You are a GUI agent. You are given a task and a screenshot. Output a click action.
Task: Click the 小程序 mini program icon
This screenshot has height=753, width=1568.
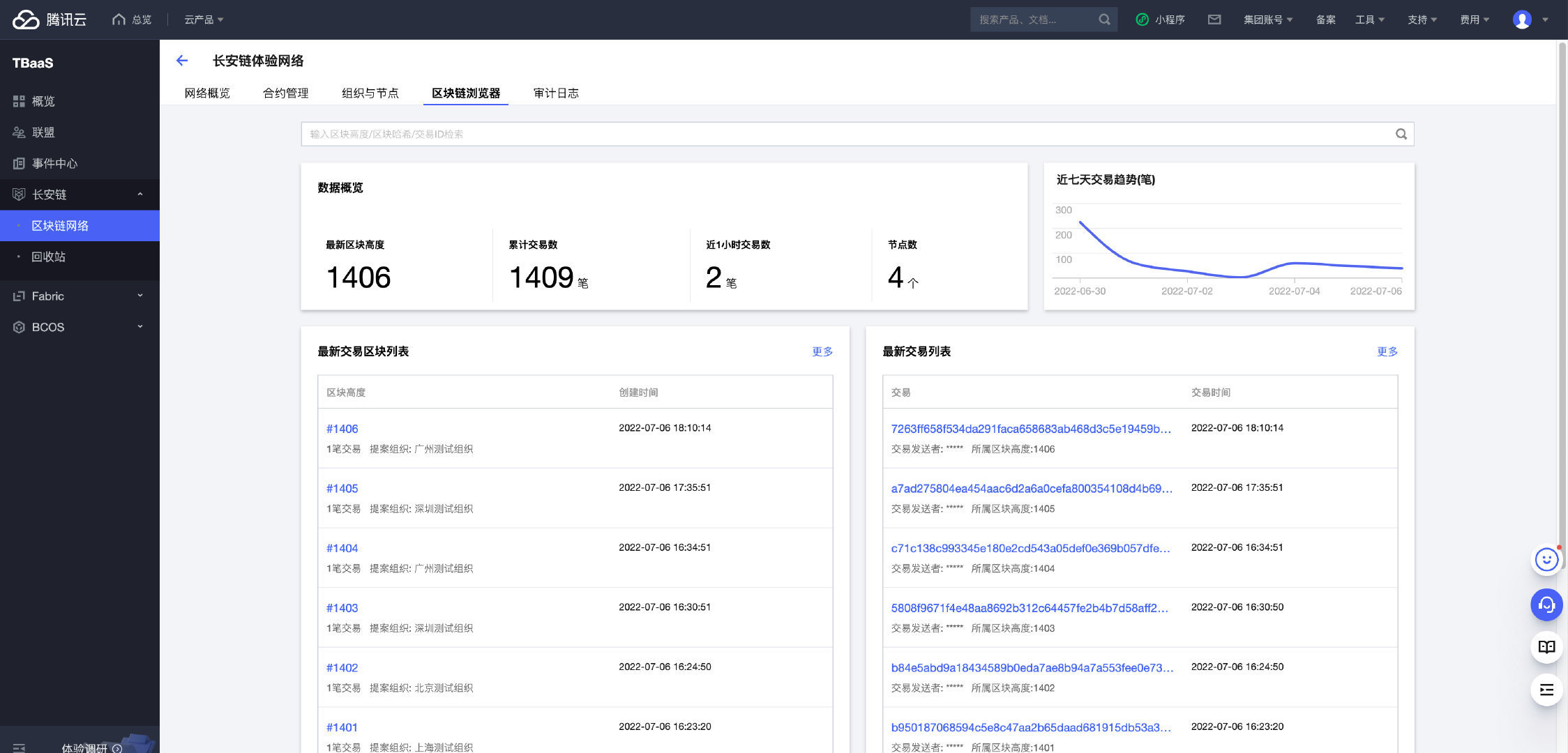1142,20
